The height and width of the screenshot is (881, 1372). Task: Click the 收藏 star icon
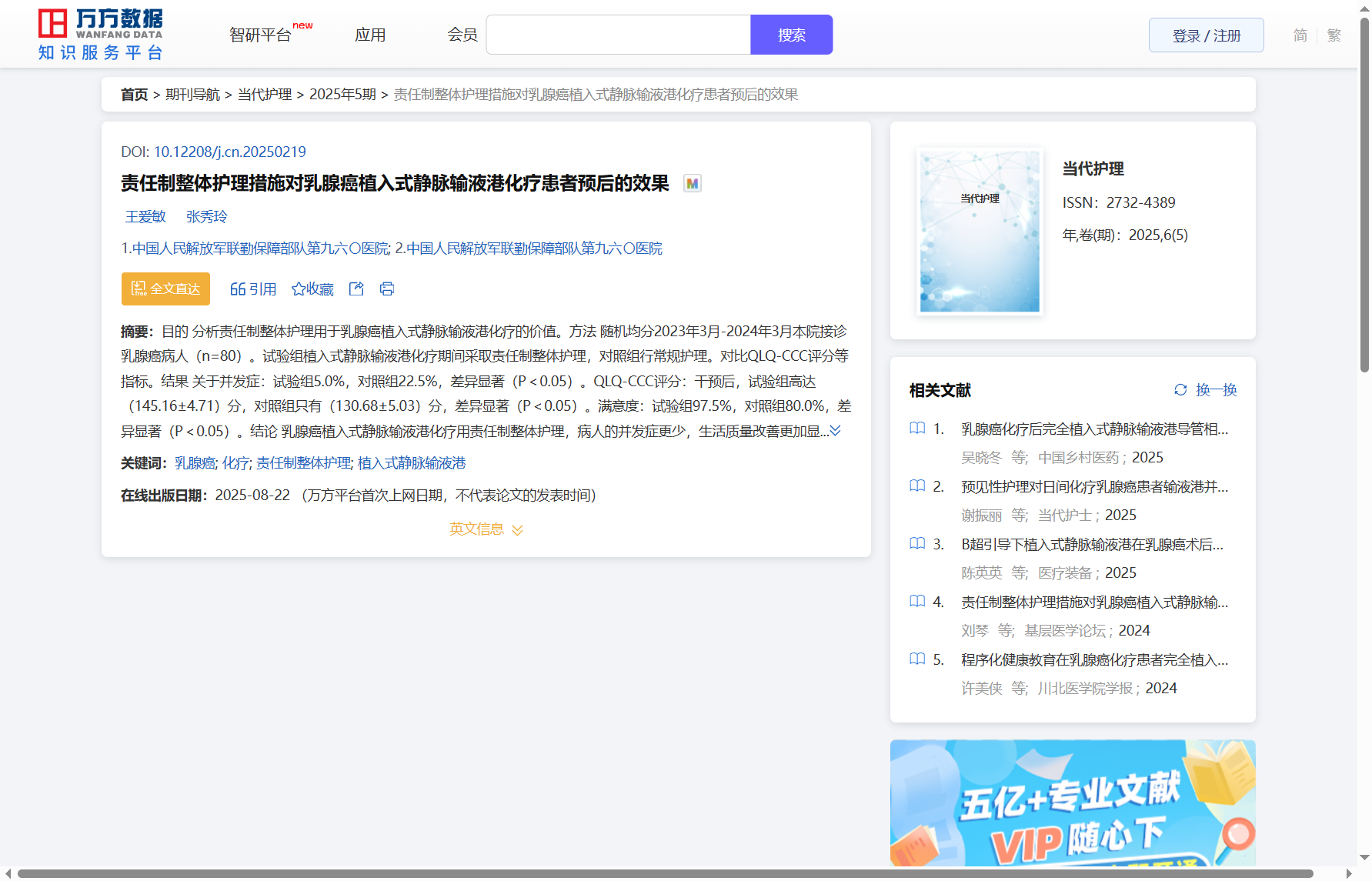(299, 289)
